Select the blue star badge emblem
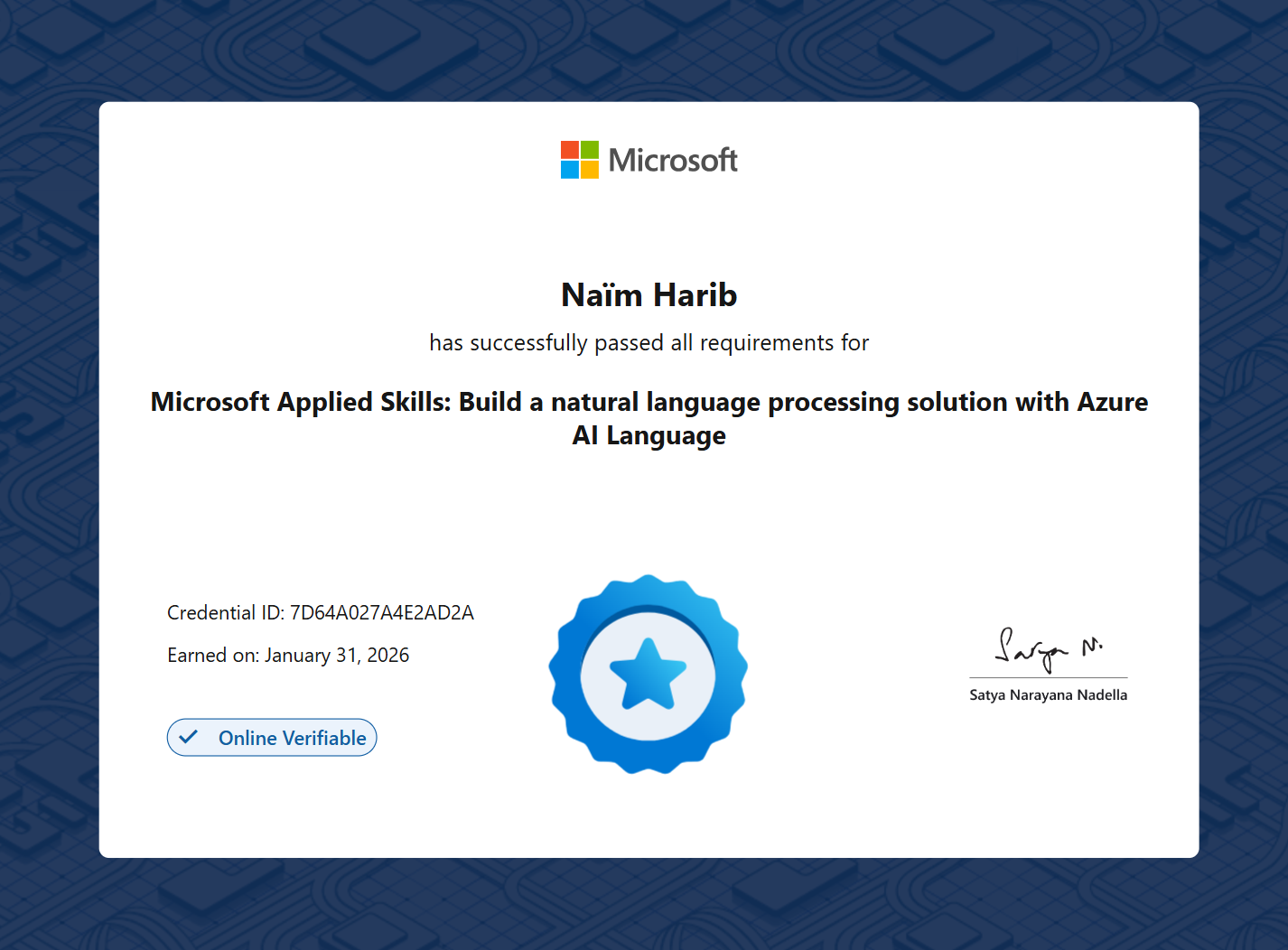1288x950 pixels. click(x=648, y=675)
